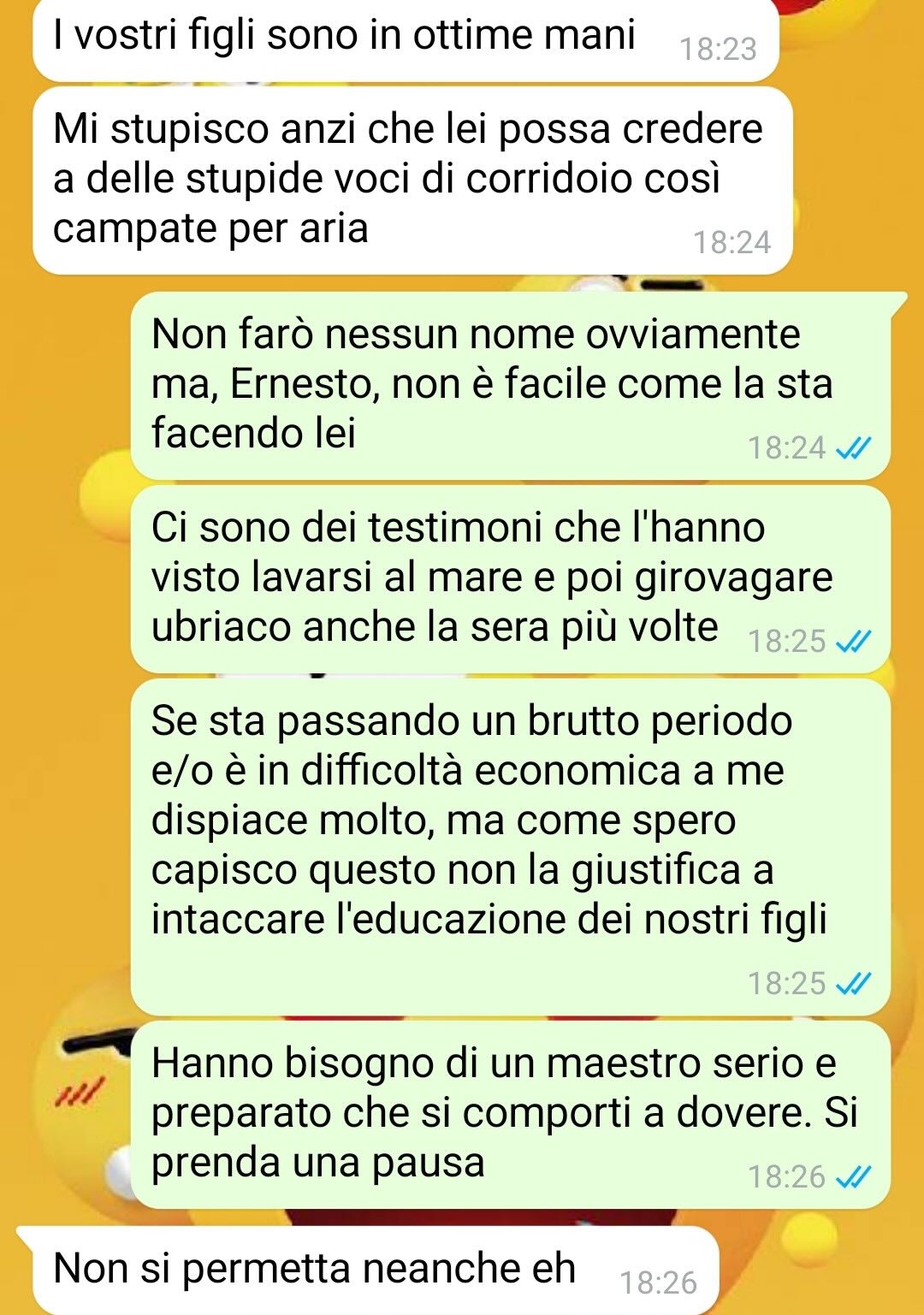Tap the 18:23 timestamp on first message
Image resolution: width=924 pixels, height=1315 pixels.
coord(719,50)
